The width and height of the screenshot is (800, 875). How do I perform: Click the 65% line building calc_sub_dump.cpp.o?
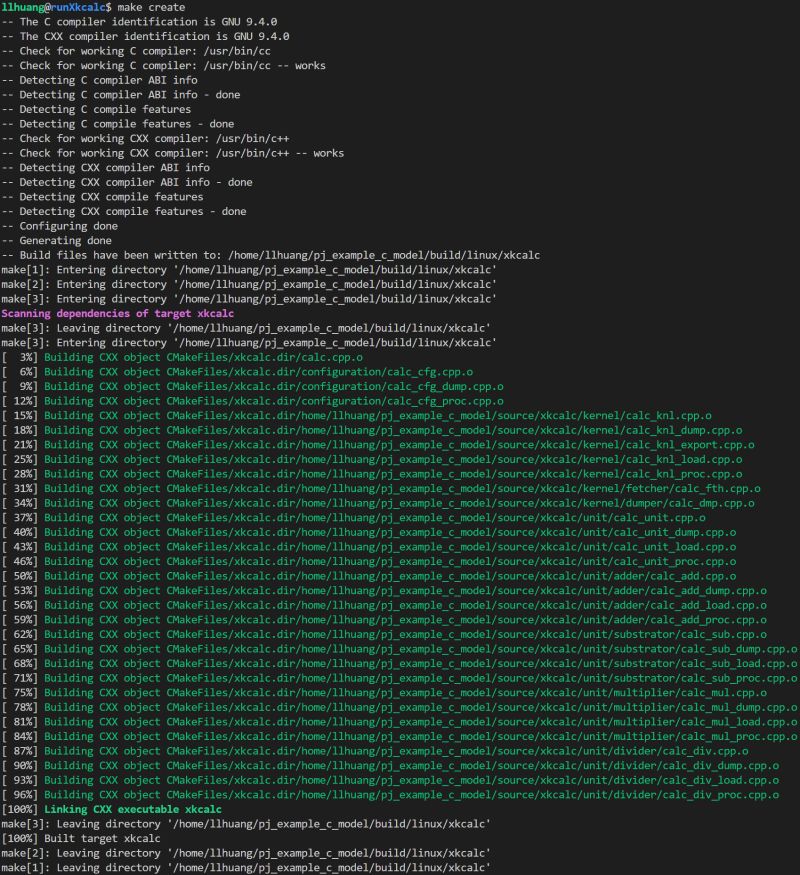point(399,649)
